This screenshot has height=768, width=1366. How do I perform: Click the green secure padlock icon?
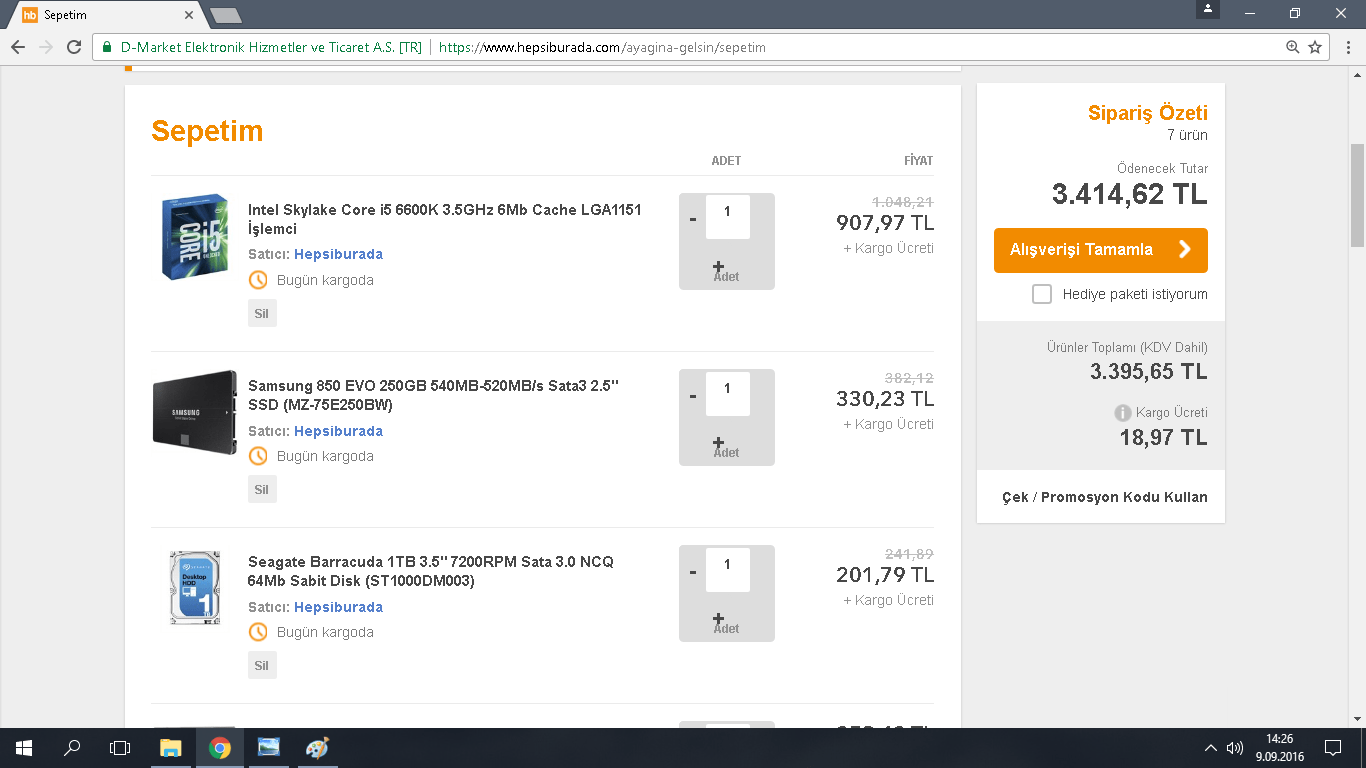108,47
